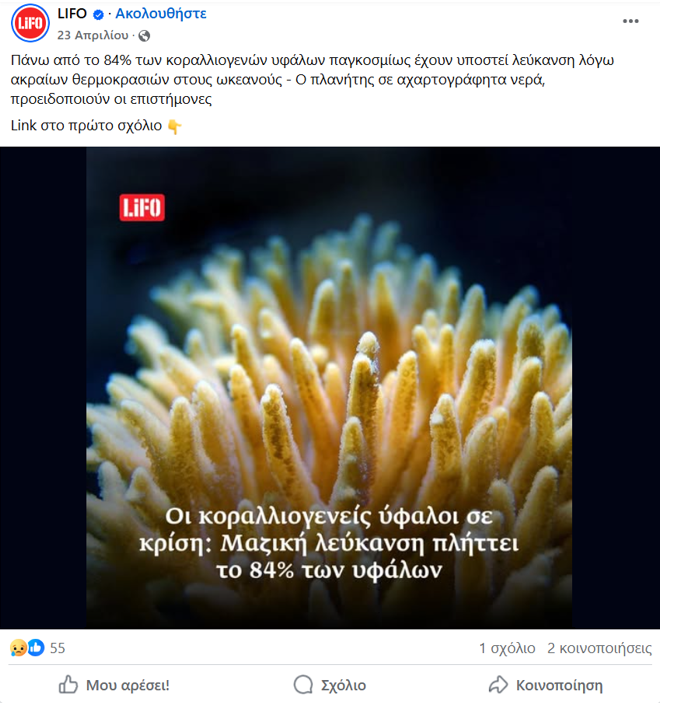This screenshot has height=708, width=674.
Task: Open the LIFO page name link
Action: pos(72,14)
